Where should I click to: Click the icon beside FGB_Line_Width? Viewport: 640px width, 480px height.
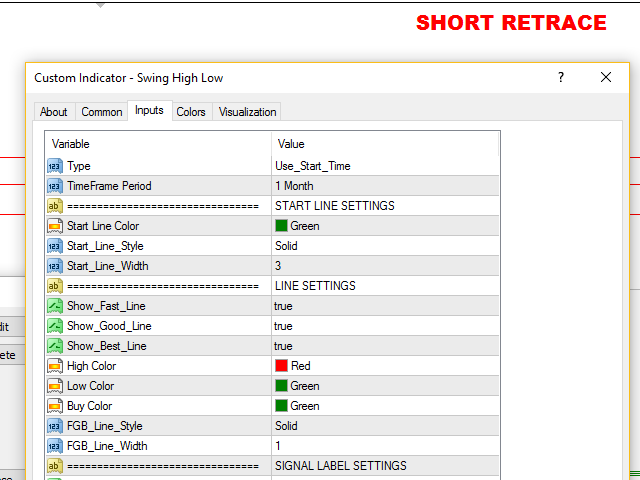point(55,446)
